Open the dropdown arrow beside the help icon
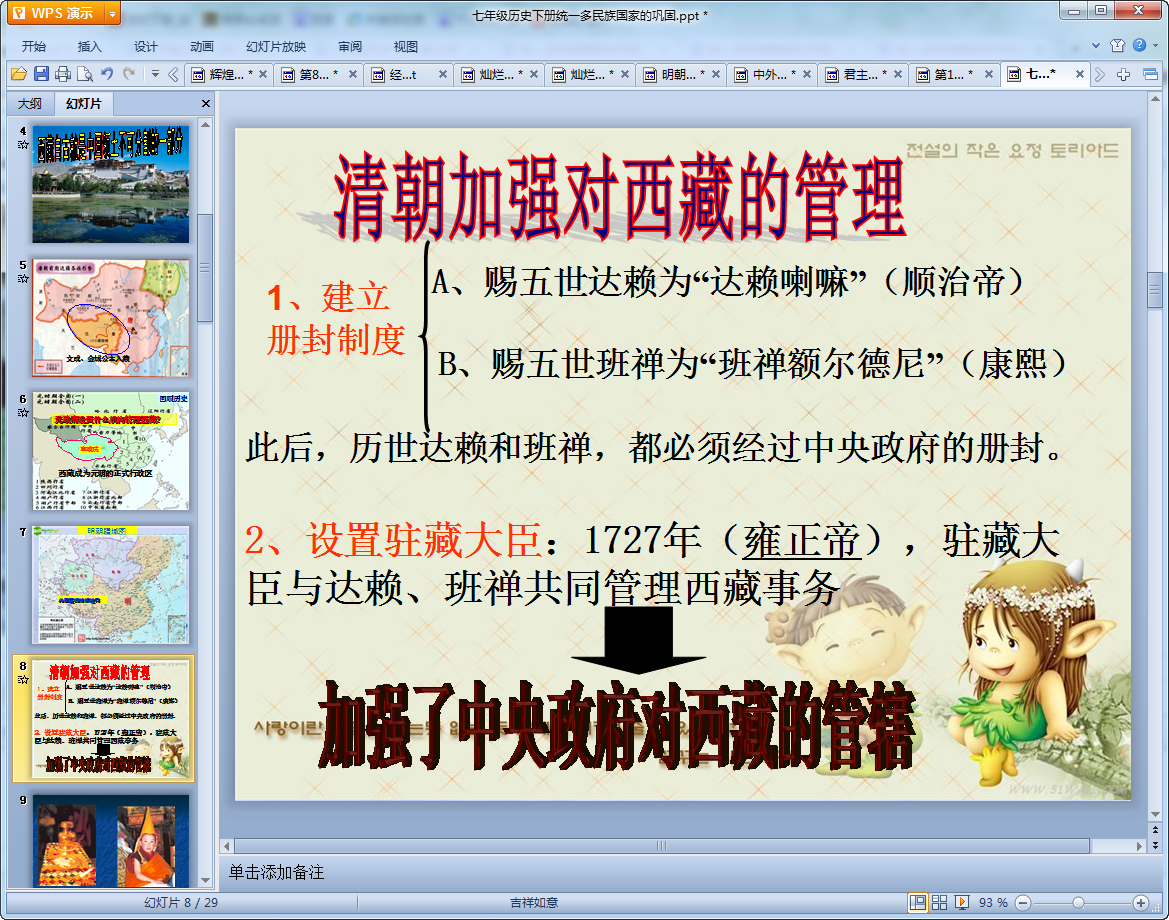Image resolution: width=1169 pixels, height=920 pixels. (1155, 46)
